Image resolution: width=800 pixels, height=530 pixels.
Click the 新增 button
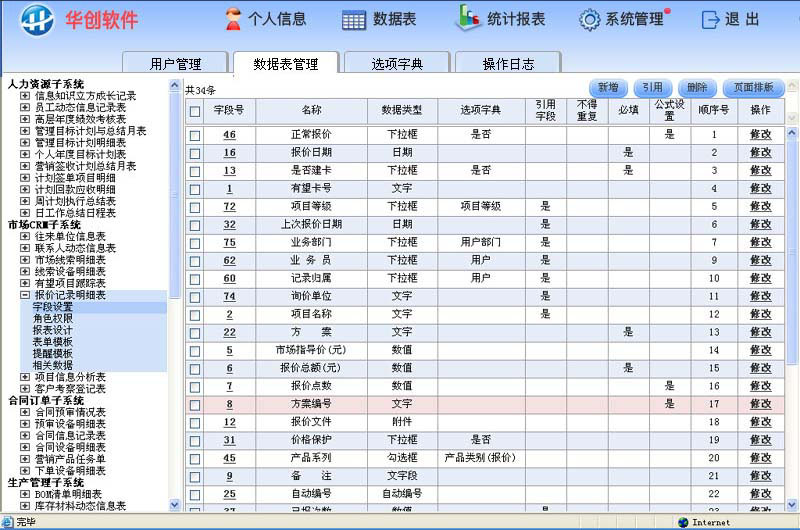608,88
